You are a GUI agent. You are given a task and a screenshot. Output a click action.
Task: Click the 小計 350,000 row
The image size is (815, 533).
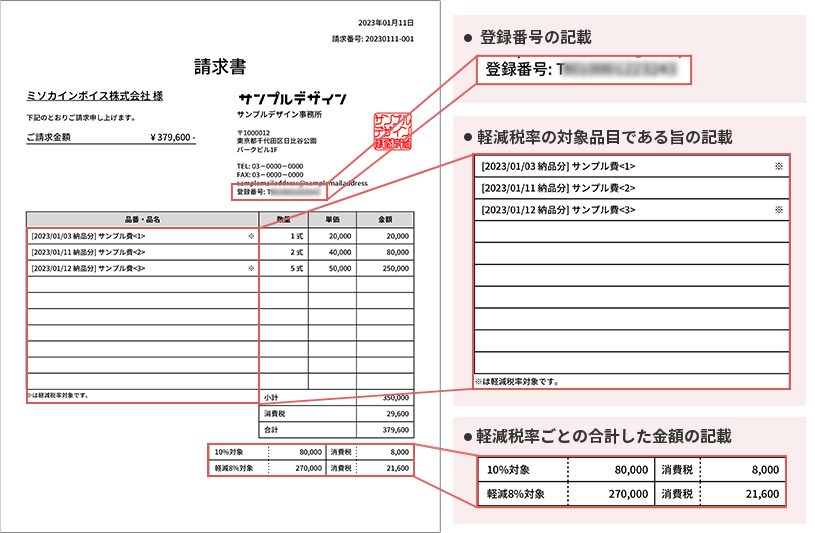(x=336, y=396)
